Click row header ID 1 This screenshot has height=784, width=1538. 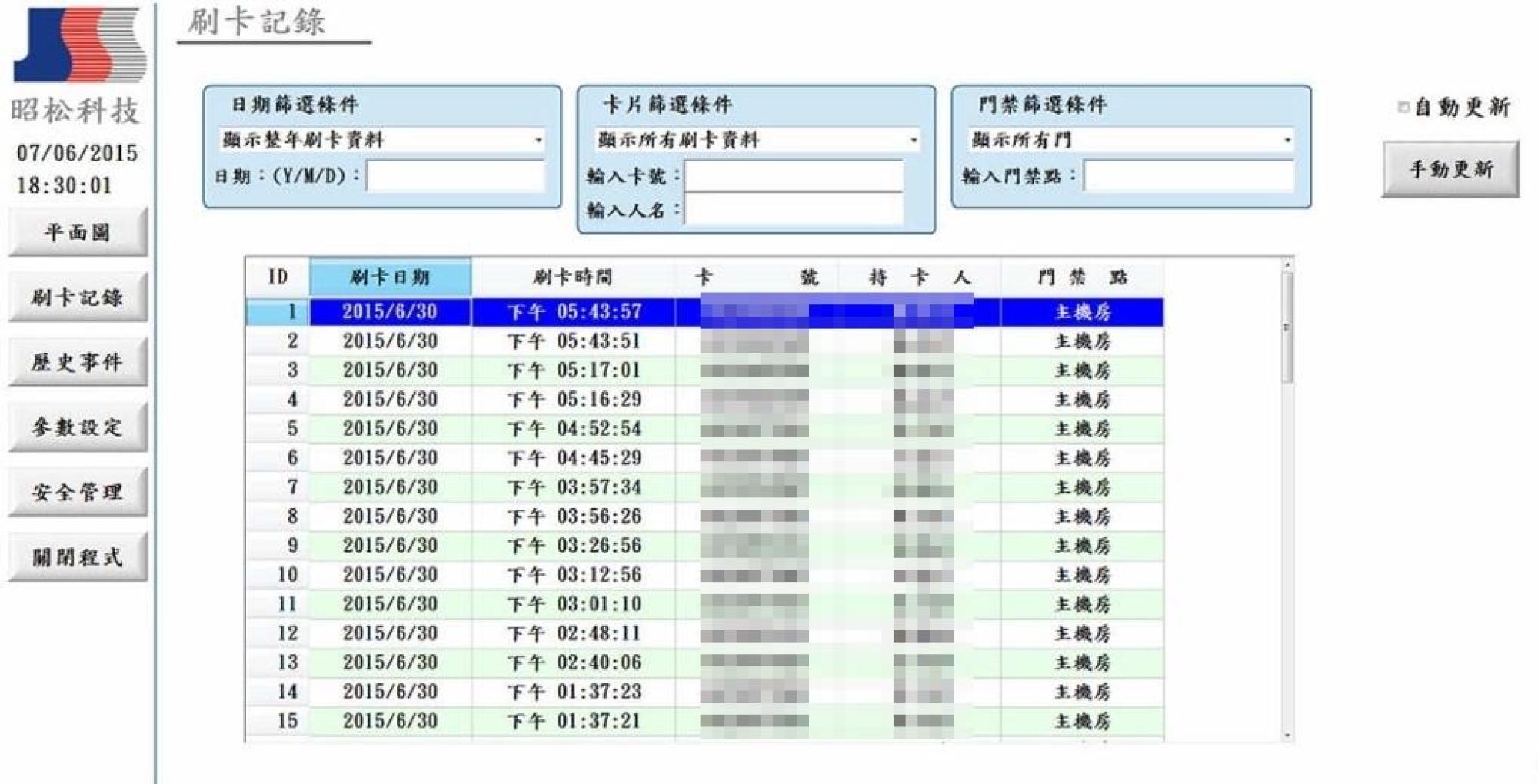[278, 312]
